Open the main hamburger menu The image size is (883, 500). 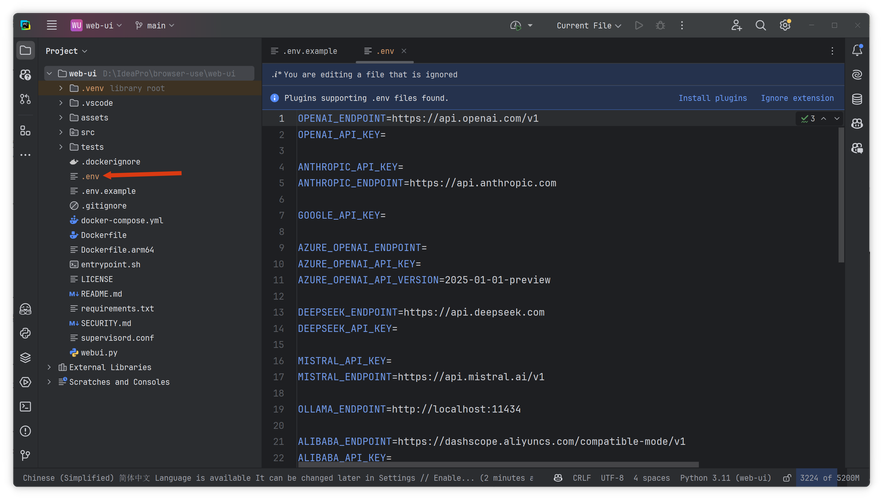point(51,25)
